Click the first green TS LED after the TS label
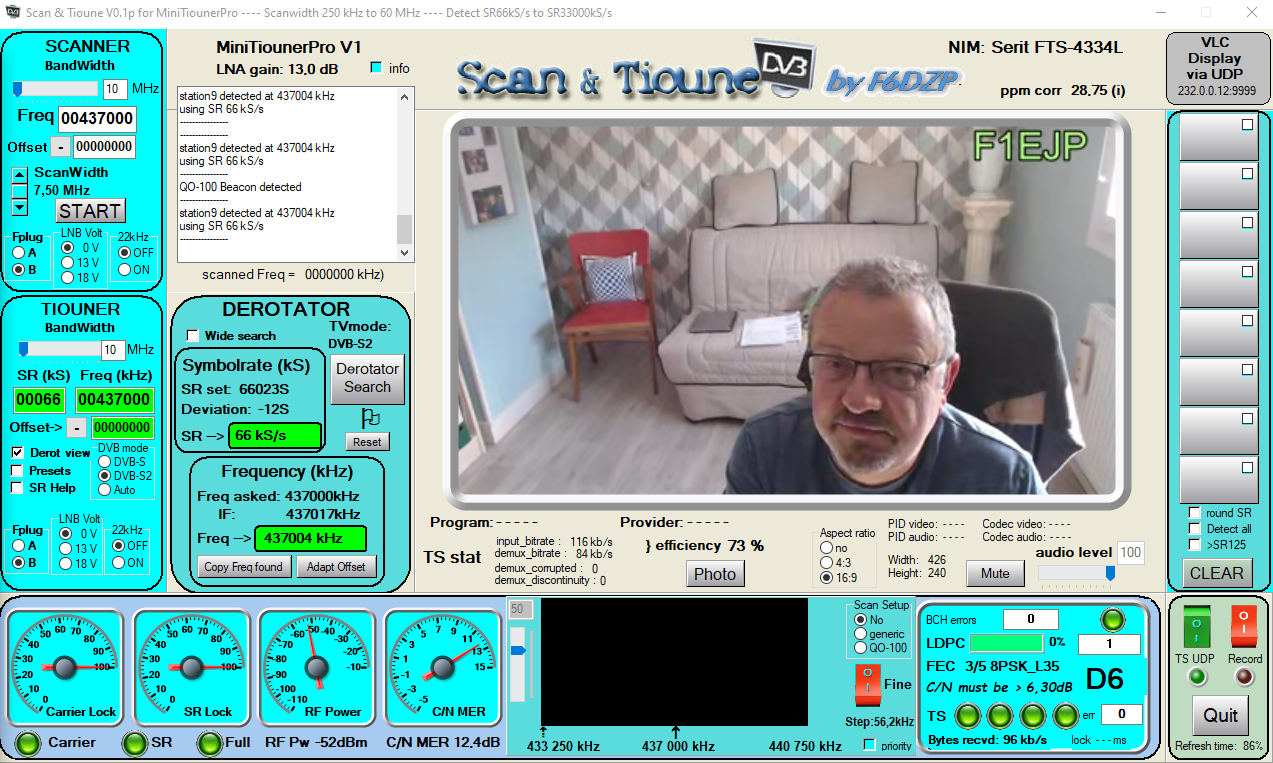The width and height of the screenshot is (1273, 763). pos(968,716)
